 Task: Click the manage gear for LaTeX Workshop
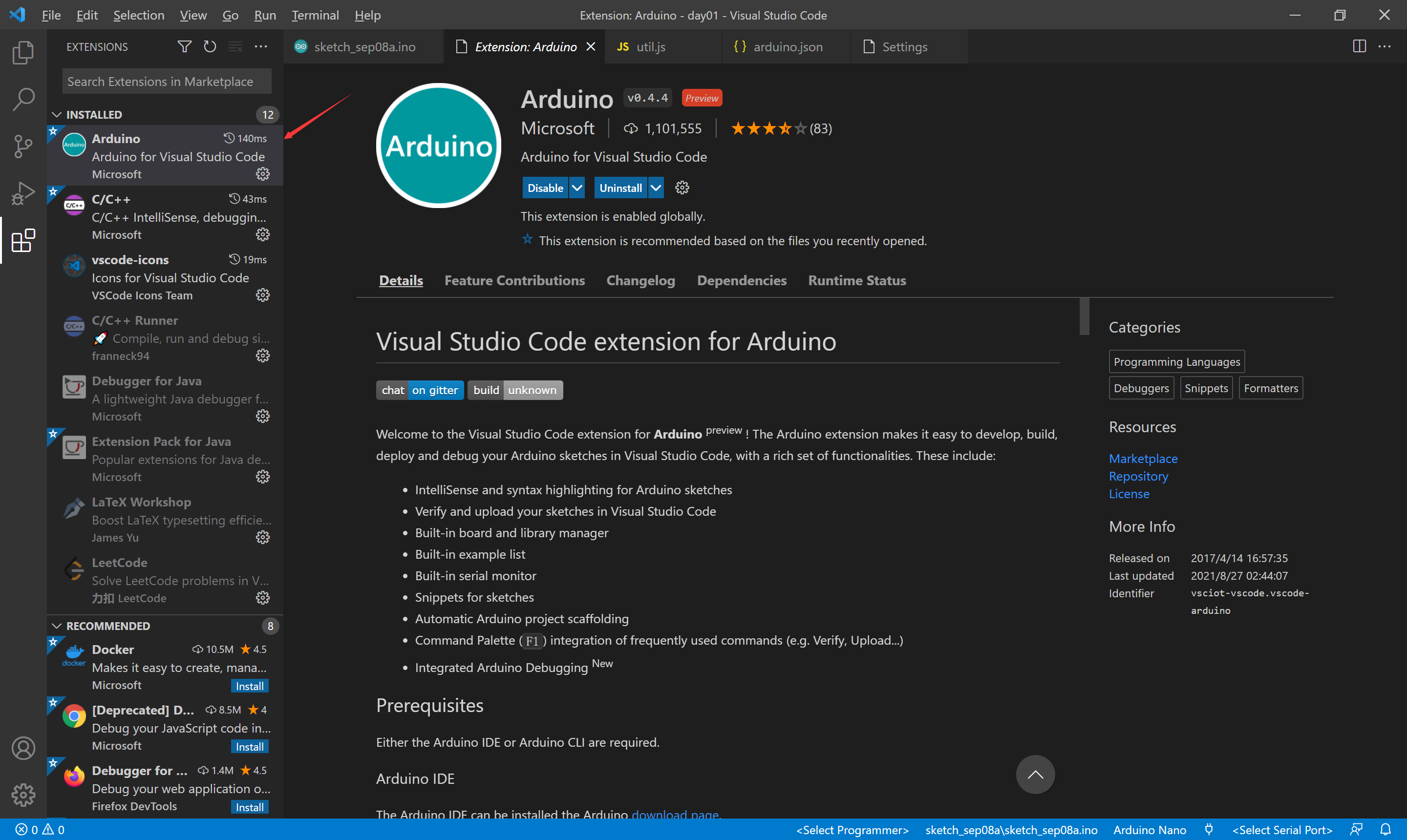pos(263,537)
